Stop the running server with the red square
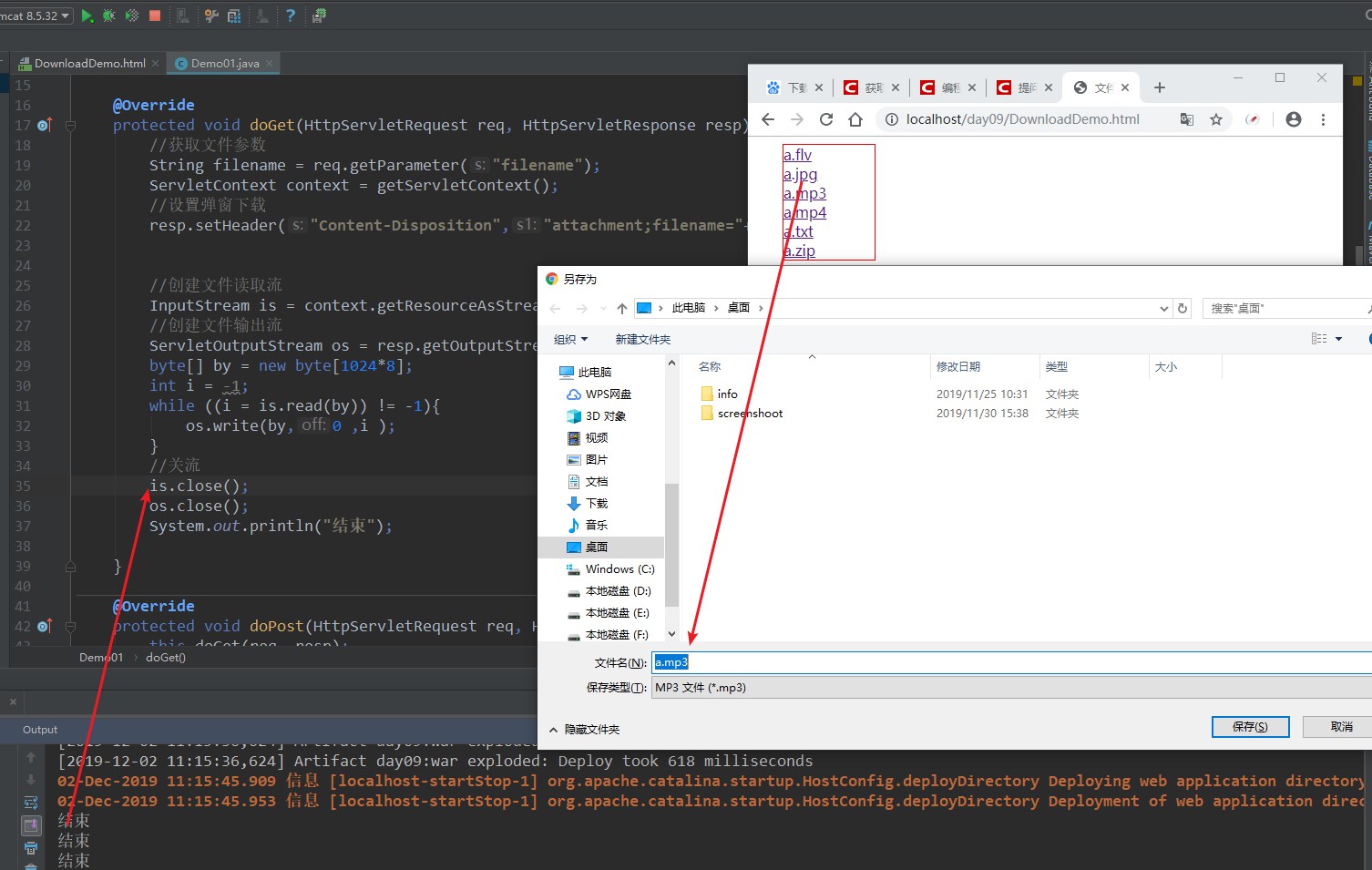 155,15
